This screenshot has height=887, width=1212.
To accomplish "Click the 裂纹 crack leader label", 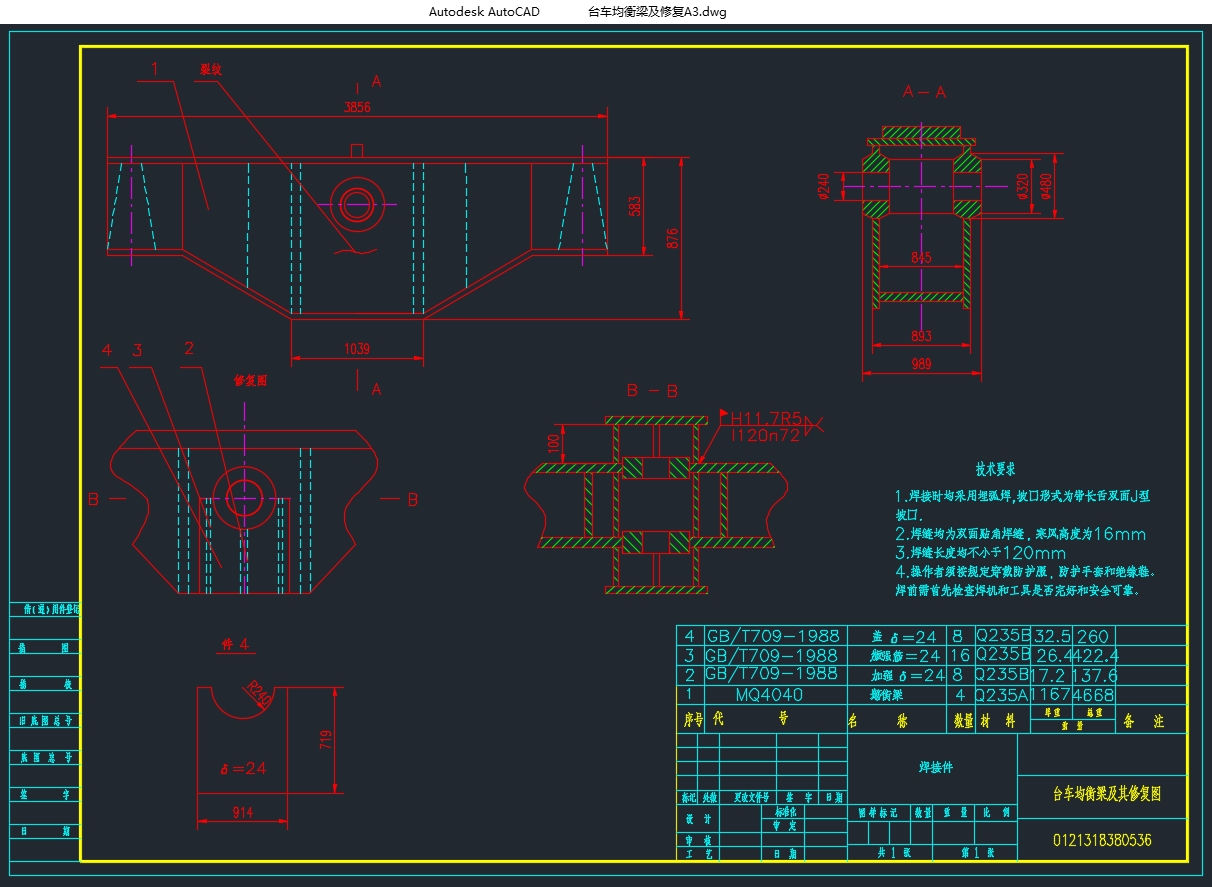I will [x=210, y=70].
